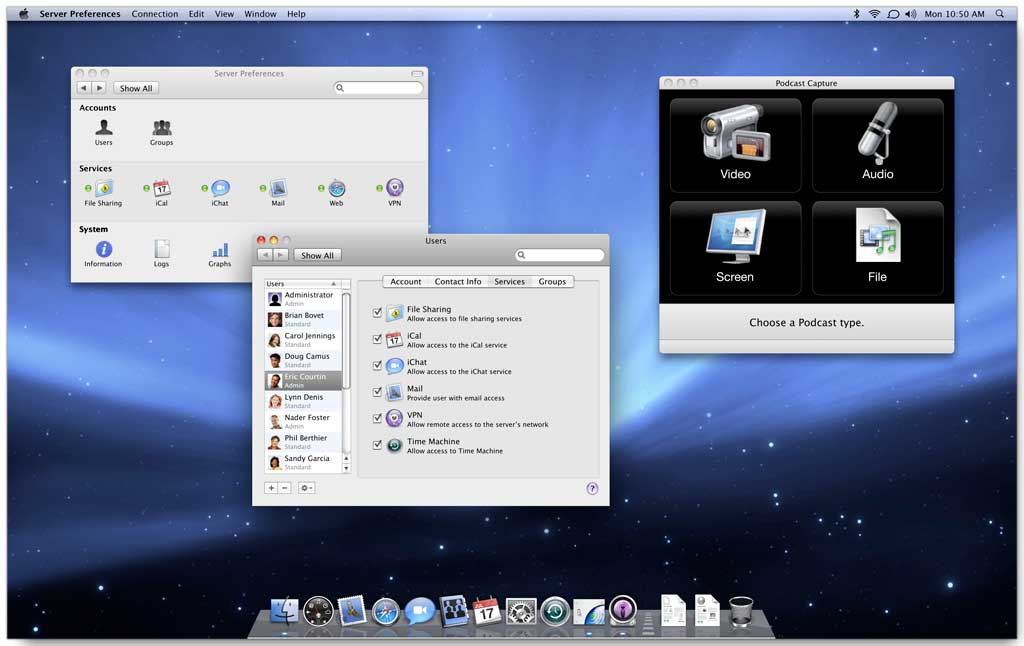Select the Screen podcast type
Viewport: 1024px width, 646px height.
pos(735,248)
